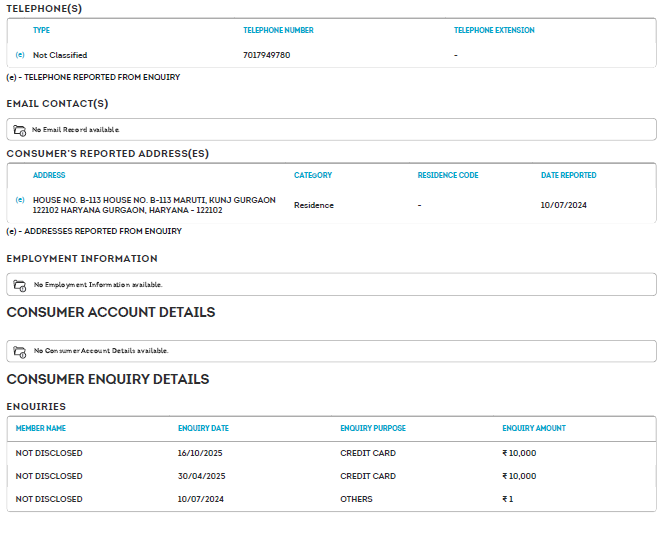Click the Member Name column header
This screenshot has height=555, width=663.
[41, 429]
